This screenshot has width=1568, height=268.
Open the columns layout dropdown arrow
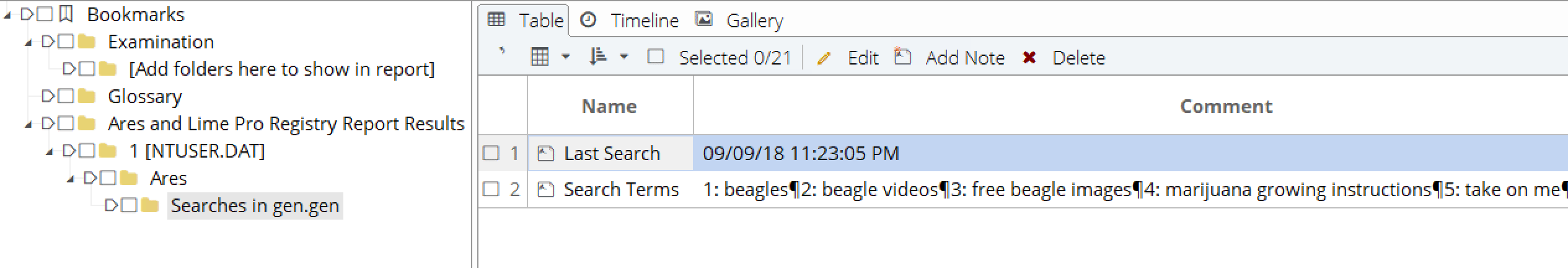[x=565, y=57]
